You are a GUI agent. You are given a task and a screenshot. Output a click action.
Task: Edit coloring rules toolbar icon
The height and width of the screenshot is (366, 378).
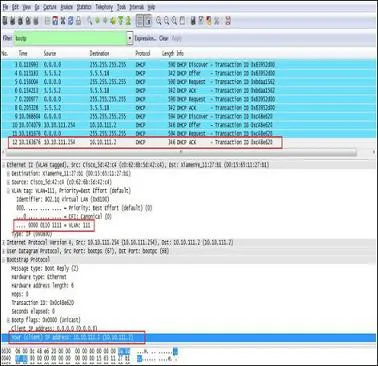tap(209, 21)
